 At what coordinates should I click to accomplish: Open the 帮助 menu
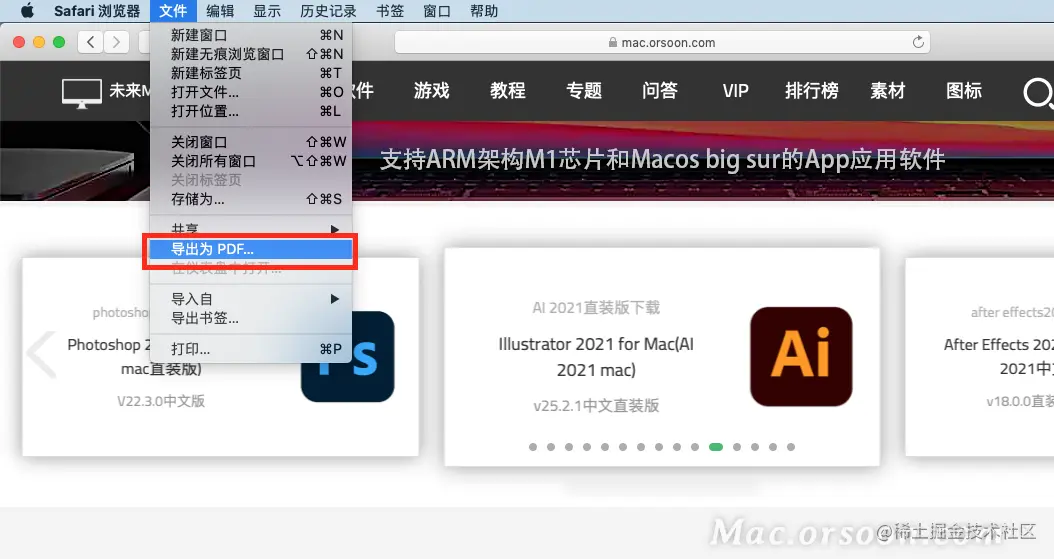[484, 11]
